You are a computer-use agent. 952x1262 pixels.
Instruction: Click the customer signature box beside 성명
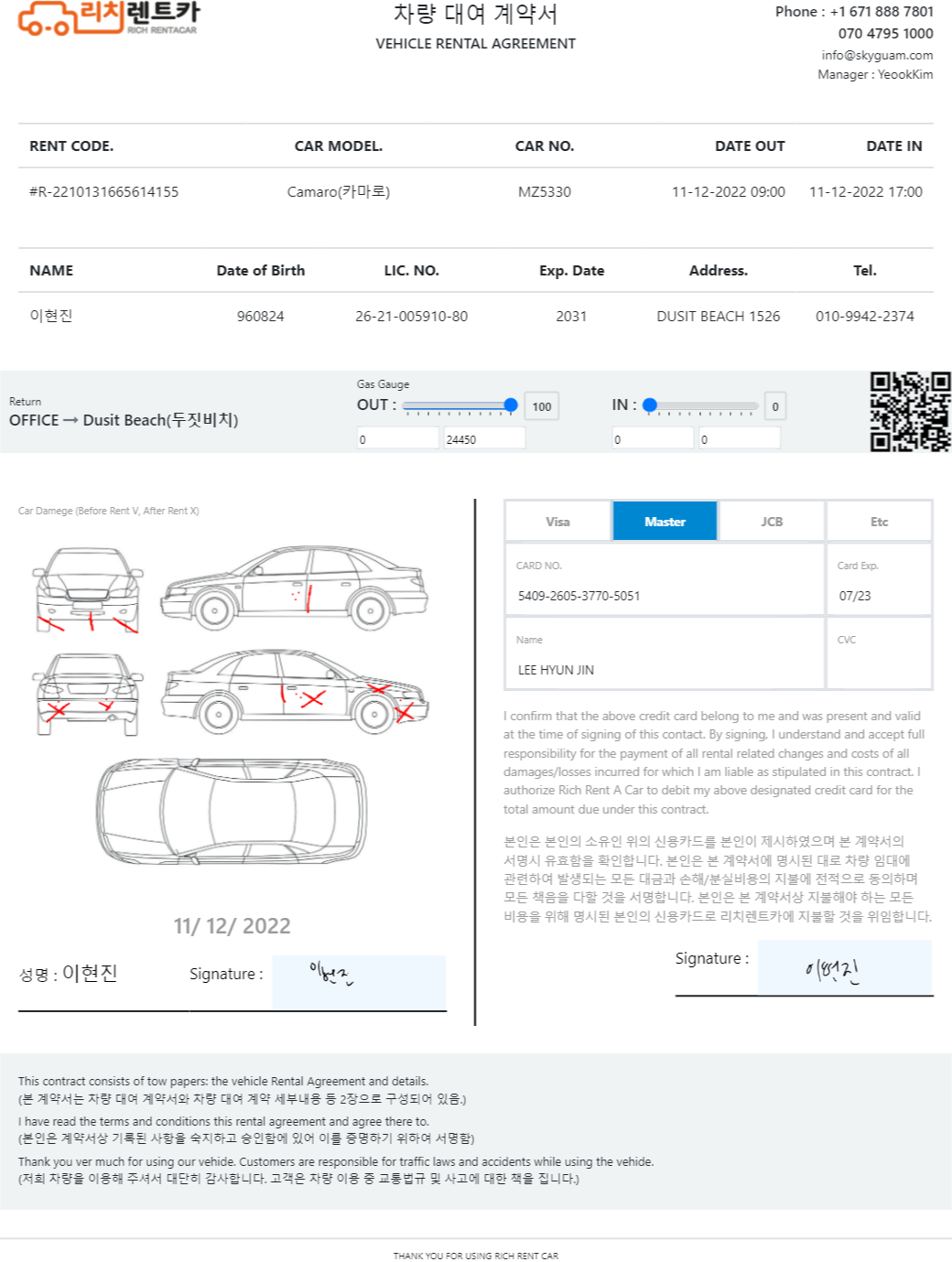click(359, 983)
